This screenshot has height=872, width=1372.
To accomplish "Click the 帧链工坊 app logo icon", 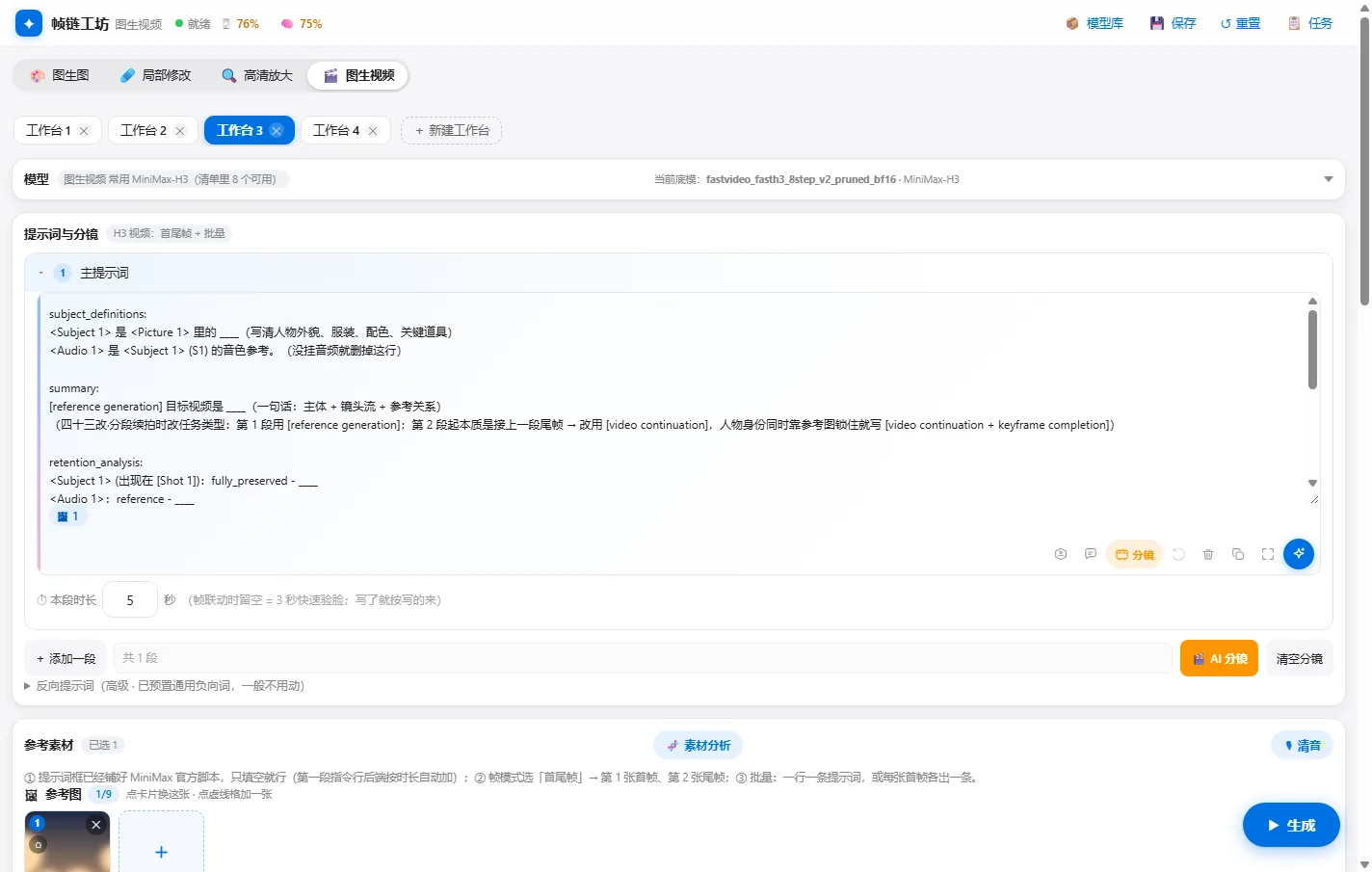I will 29,23.
